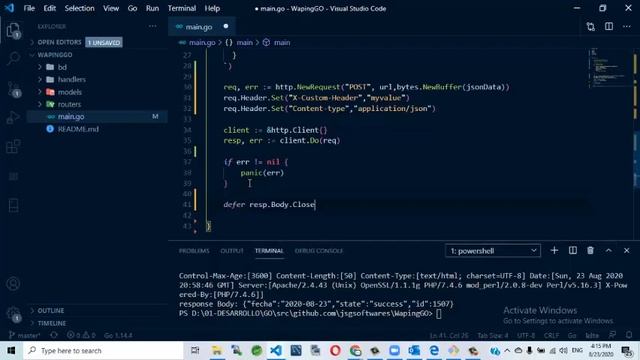The height and width of the screenshot is (360, 640).
Task: Select the main.go editor tab
Action: click(x=202, y=27)
